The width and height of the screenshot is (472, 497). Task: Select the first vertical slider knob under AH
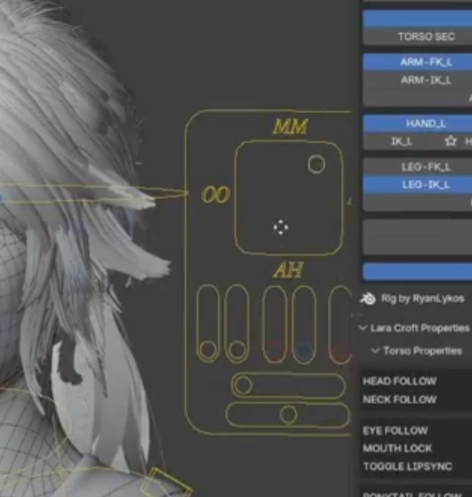click(208, 350)
